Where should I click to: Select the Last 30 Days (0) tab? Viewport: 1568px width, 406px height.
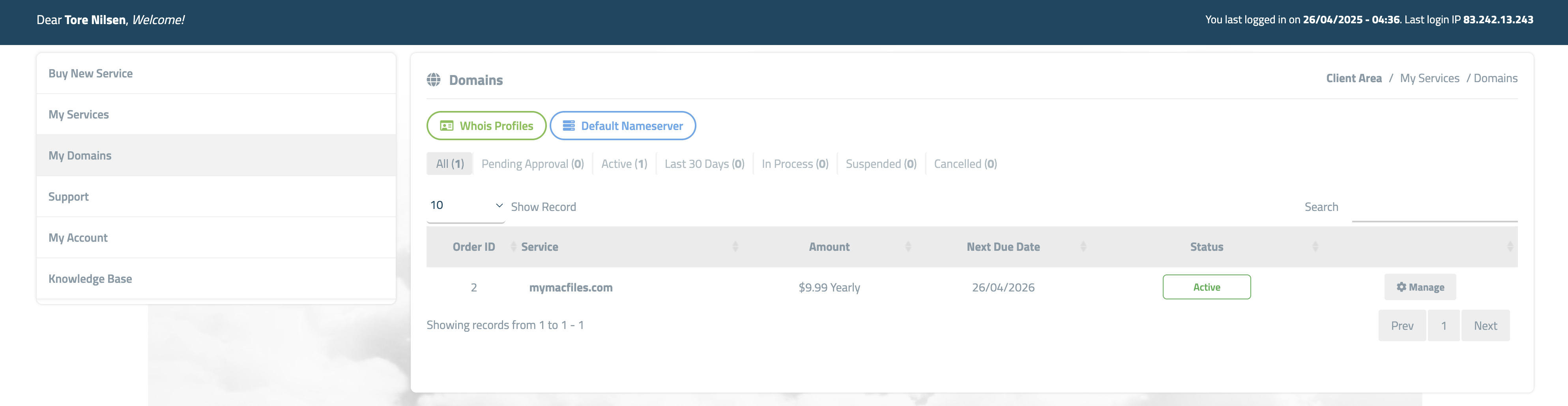tap(704, 164)
